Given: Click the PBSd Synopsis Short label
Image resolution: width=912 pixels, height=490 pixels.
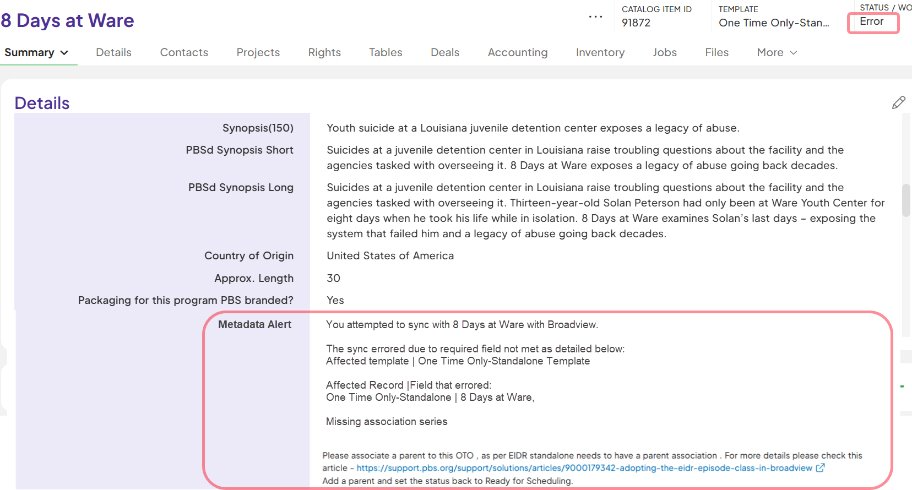Looking at the screenshot, I should click(240, 150).
